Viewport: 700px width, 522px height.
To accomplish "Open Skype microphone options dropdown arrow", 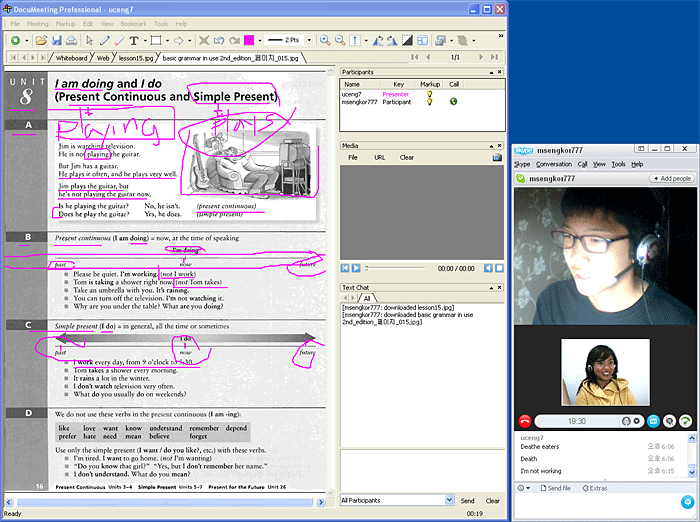I will [637, 421].
